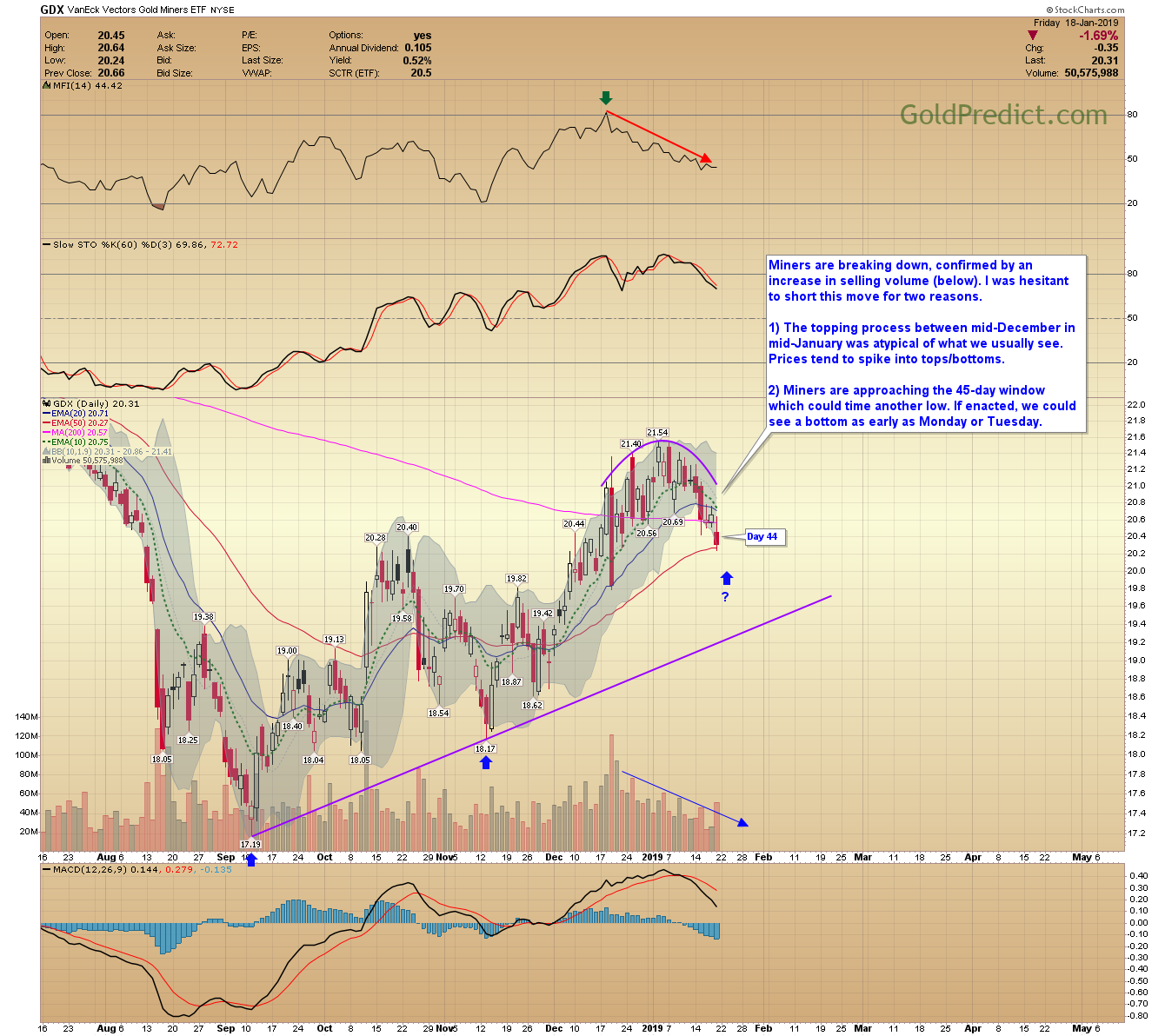1165x1036 pixels.
Task: Click the Annual Dividend value 0.105
Action: point(417,48)
